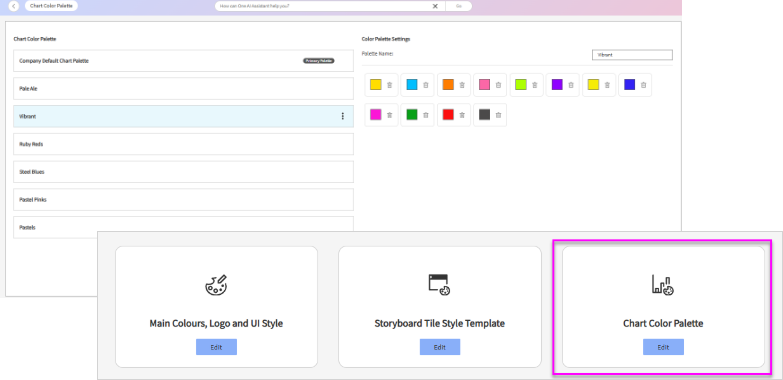The width and height of the screenshot is (783, 380).
Task: Delete the orange color via trash icon
Action: [462, 85]
